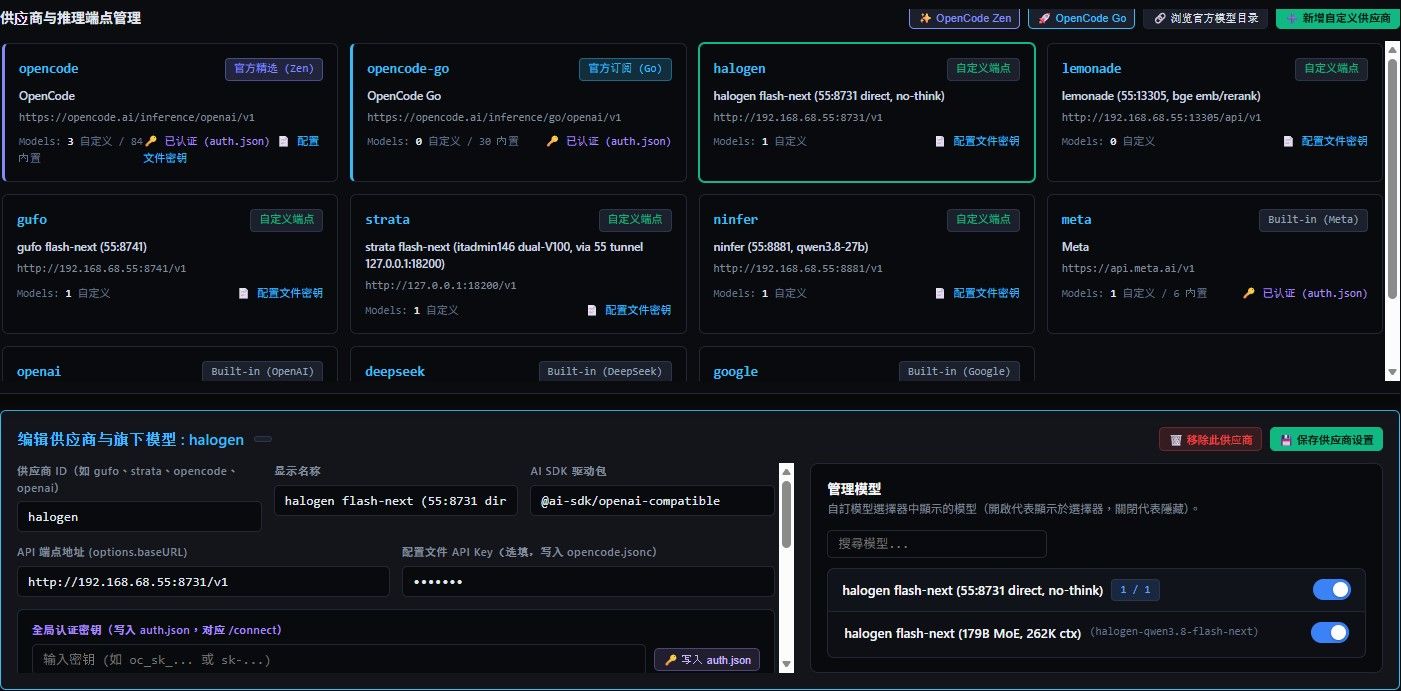Select the openai provider card title
Viewport: 1401px width, 691px height.
pyautogui.click(x=39, y=371)
